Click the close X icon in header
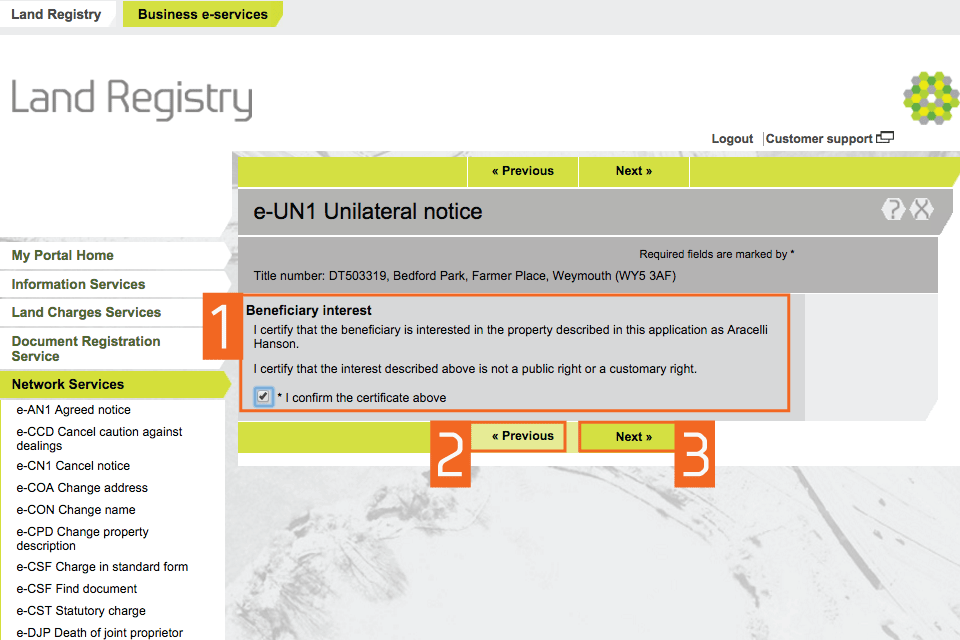 [921, 210]
